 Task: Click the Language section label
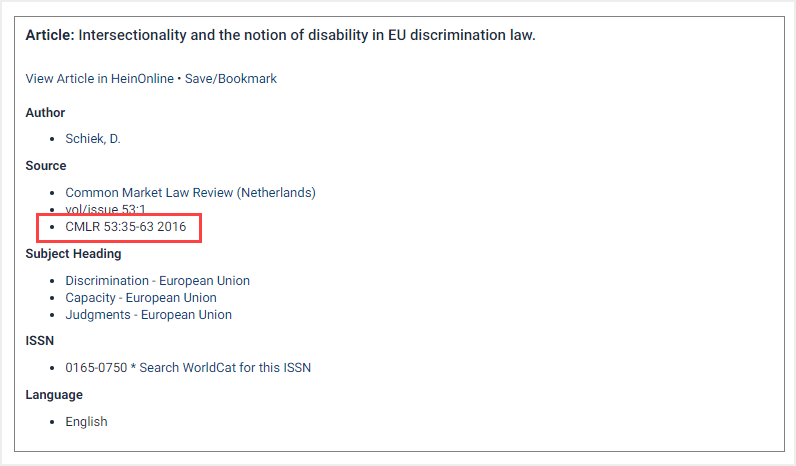pyautogui.click(x=54, y=395)
